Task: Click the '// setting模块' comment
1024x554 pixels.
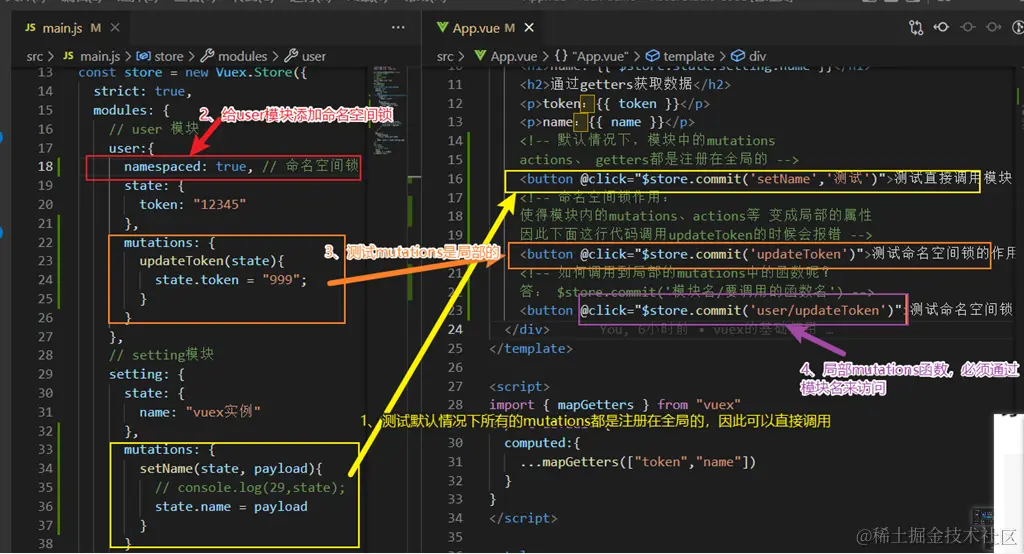Action: point(161,355)
